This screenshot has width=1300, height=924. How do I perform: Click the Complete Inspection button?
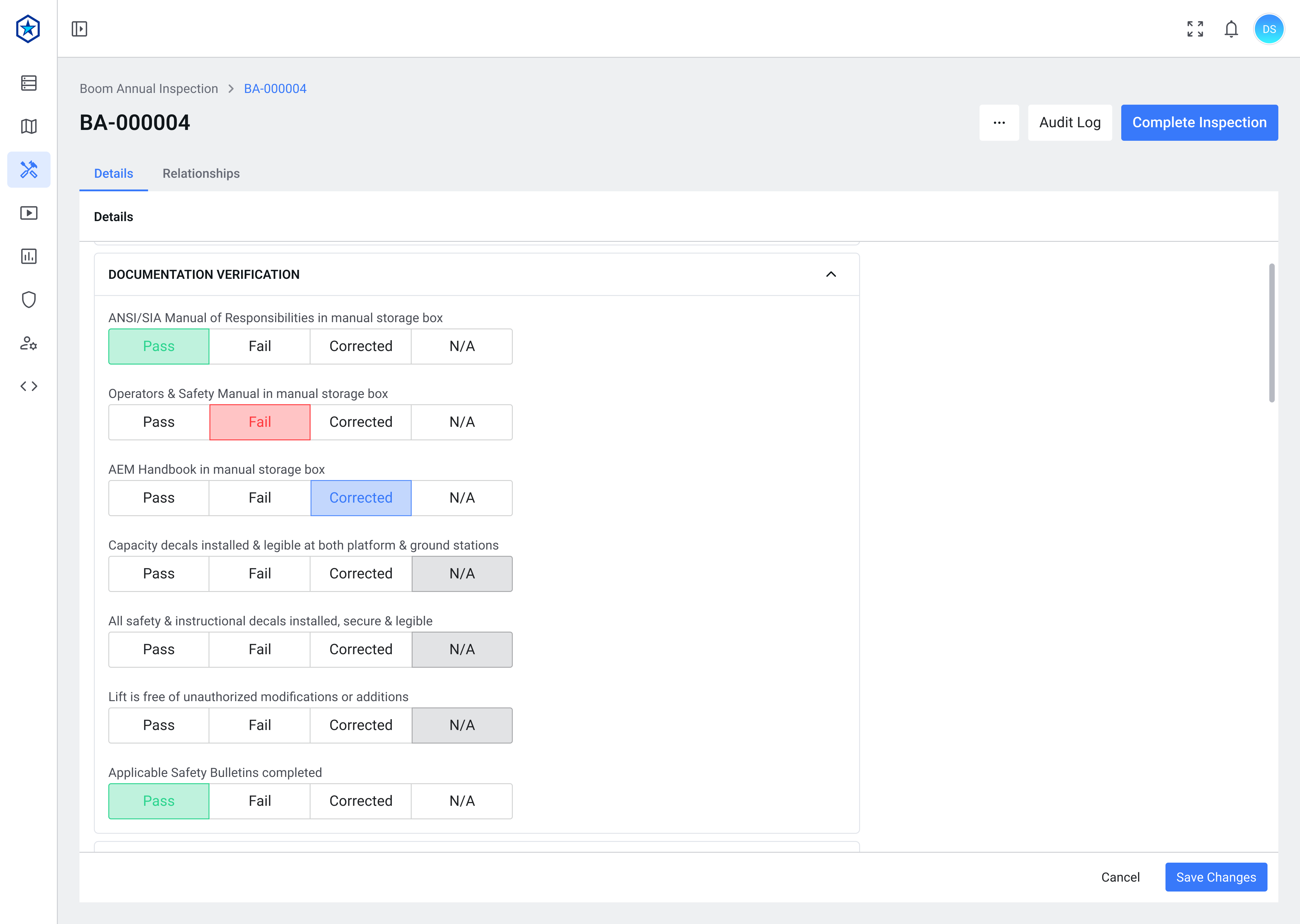pyautogui.click(x=1199, y=122)
